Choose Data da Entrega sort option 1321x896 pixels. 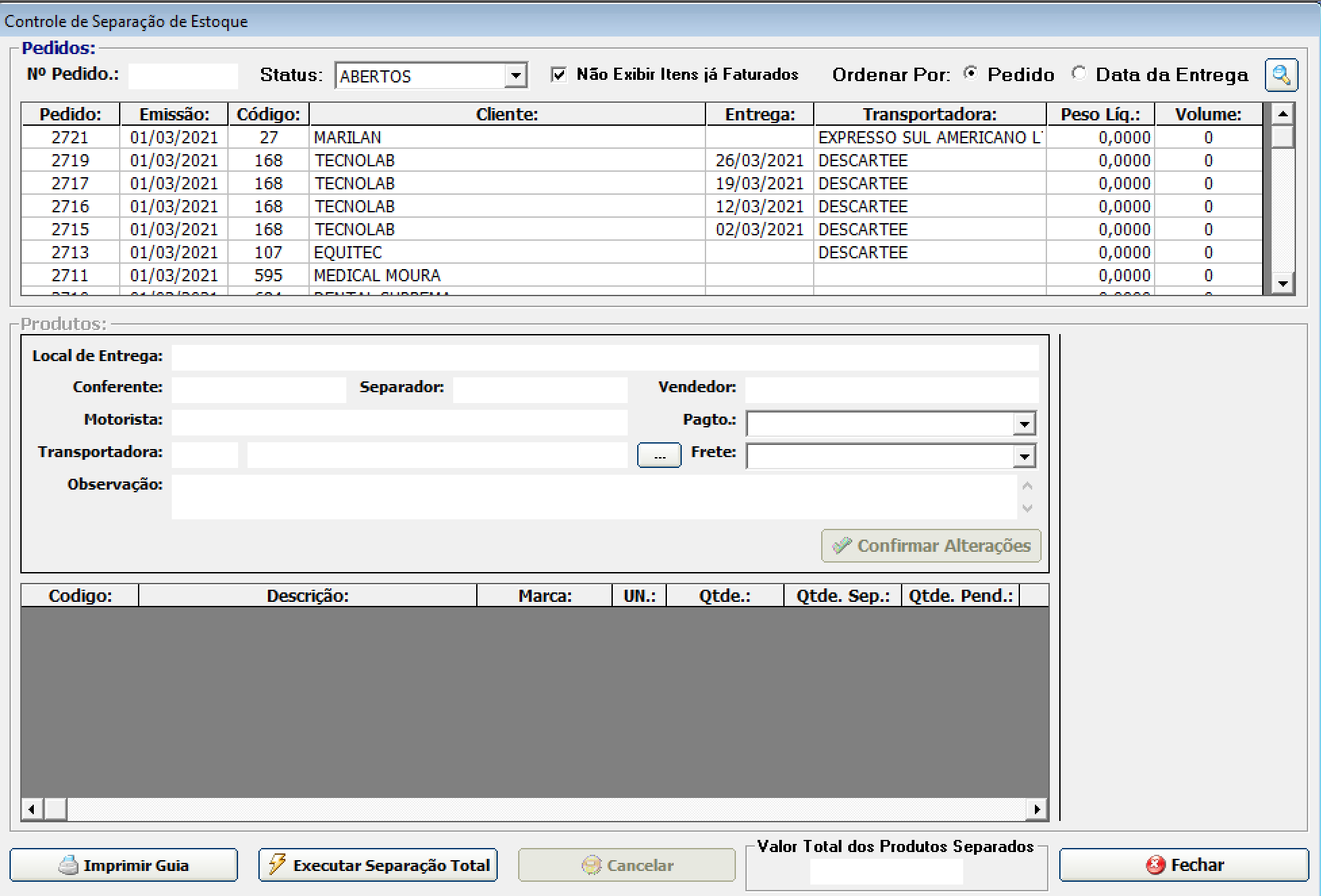[1080, 74]
